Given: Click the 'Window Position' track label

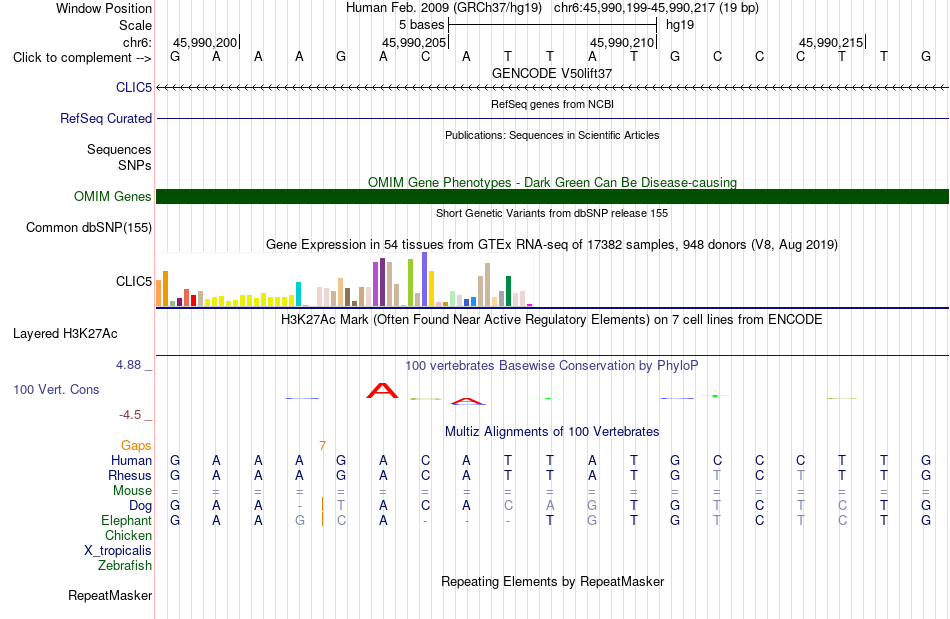Looking at the screenshot, I should [104, 8].
